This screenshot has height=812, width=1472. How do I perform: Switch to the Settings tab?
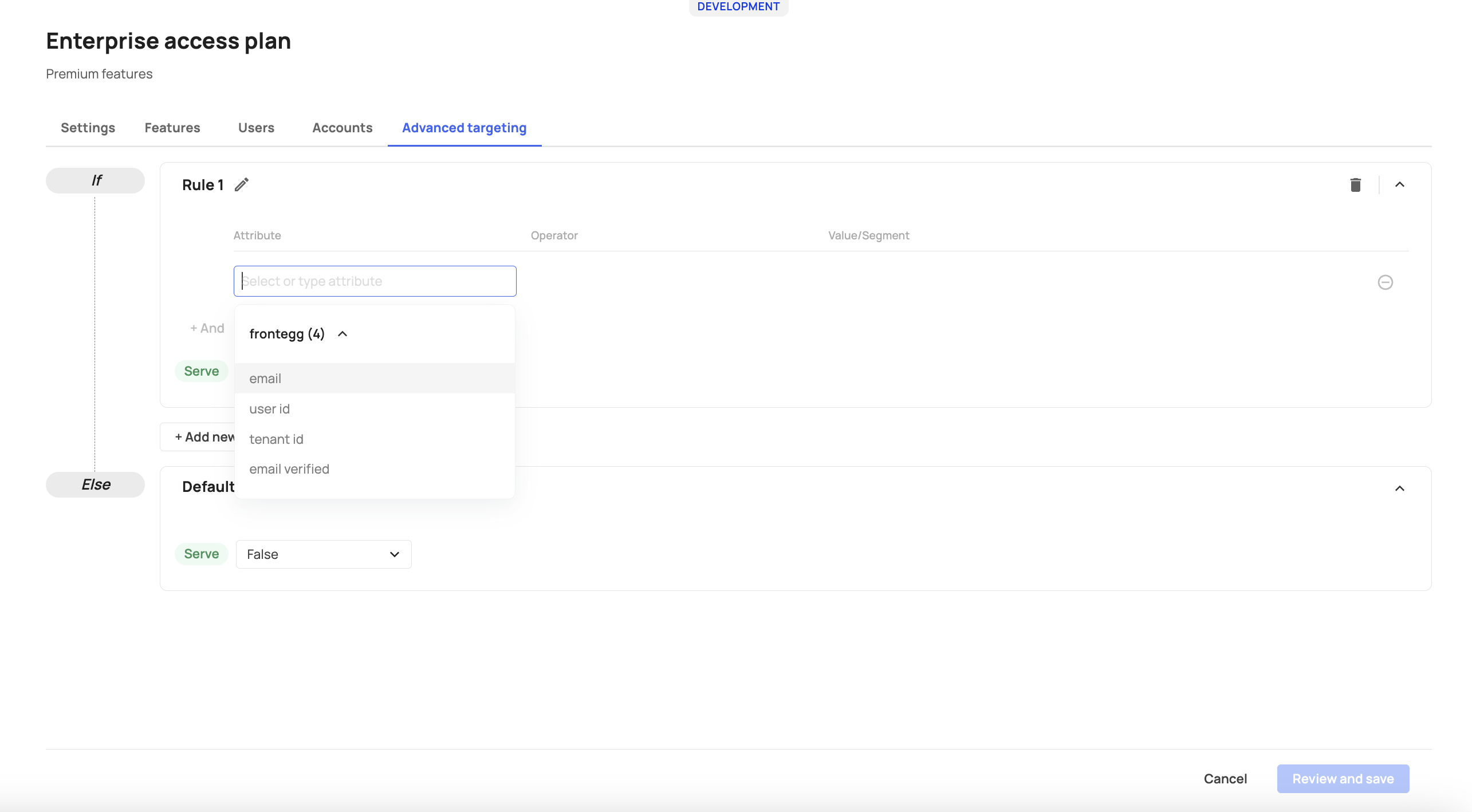(x=88, y=128)
